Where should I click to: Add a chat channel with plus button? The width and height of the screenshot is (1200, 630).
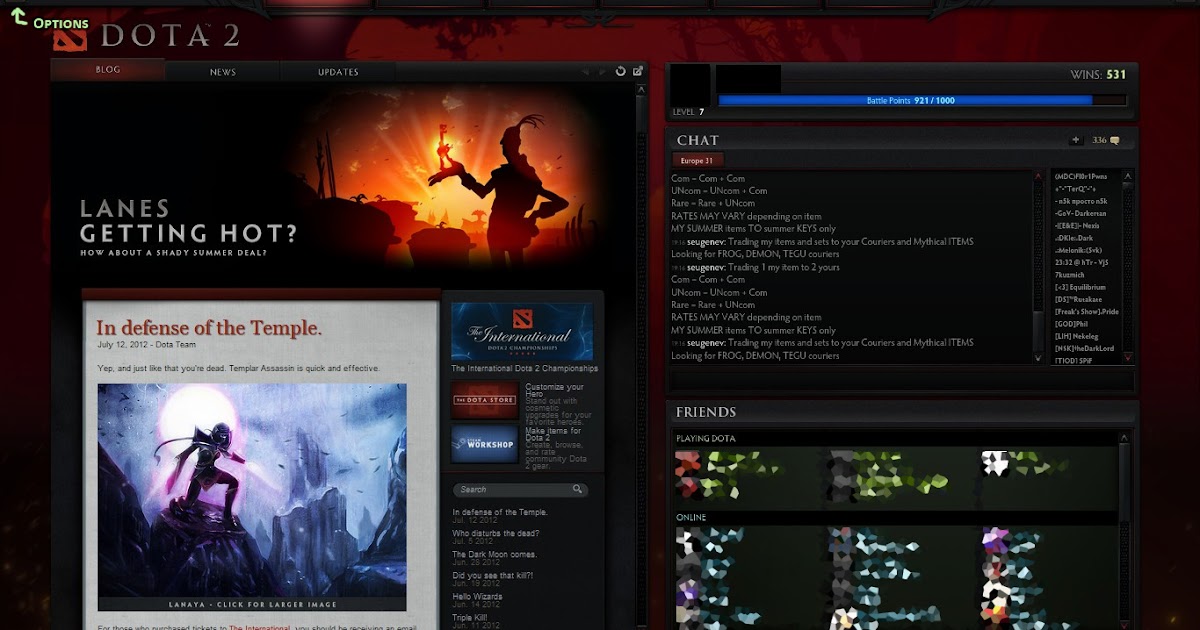[x=1076, y=140]
